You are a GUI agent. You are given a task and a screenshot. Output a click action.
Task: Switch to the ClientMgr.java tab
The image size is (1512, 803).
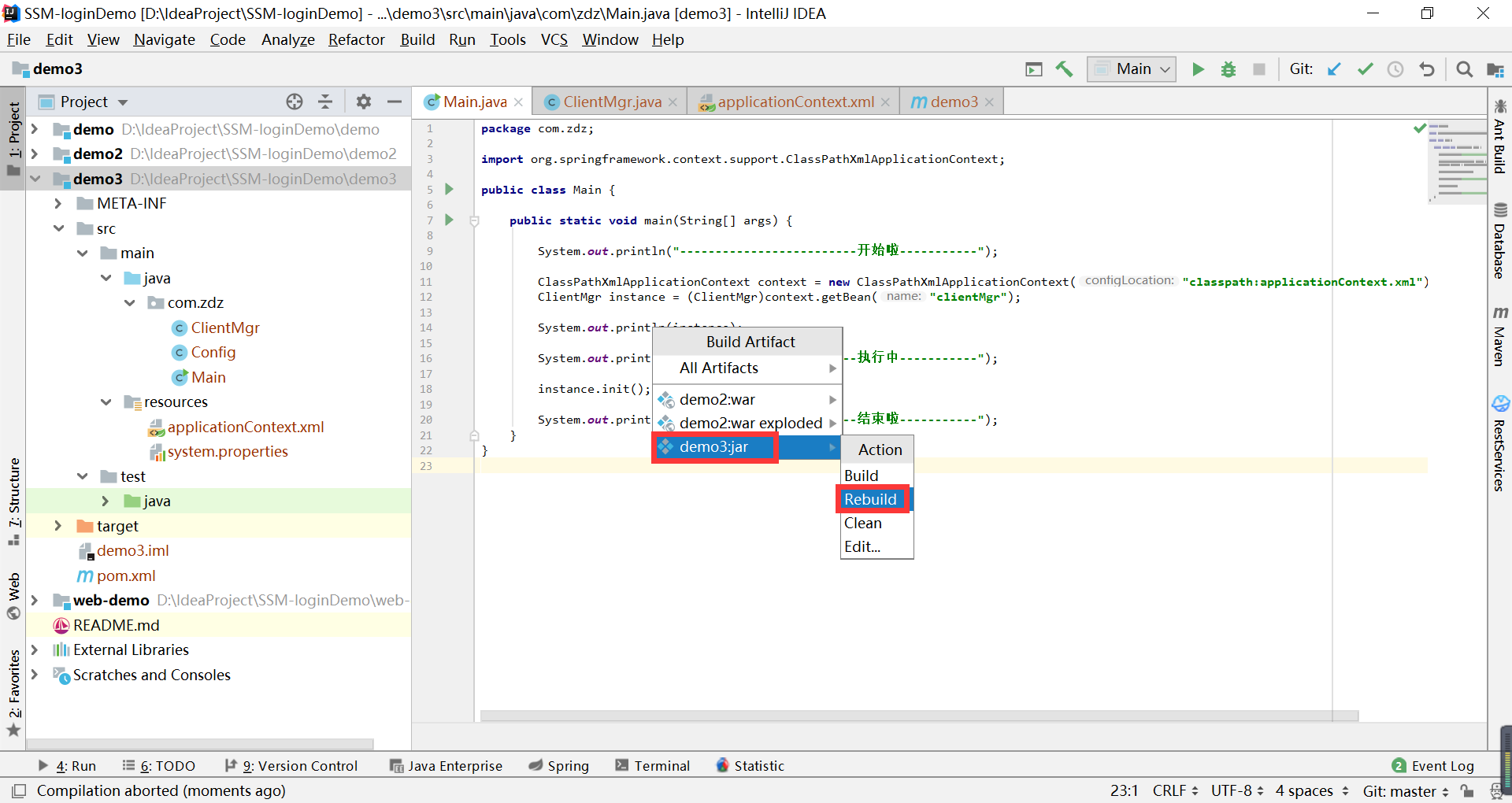(x=611, y=102)
